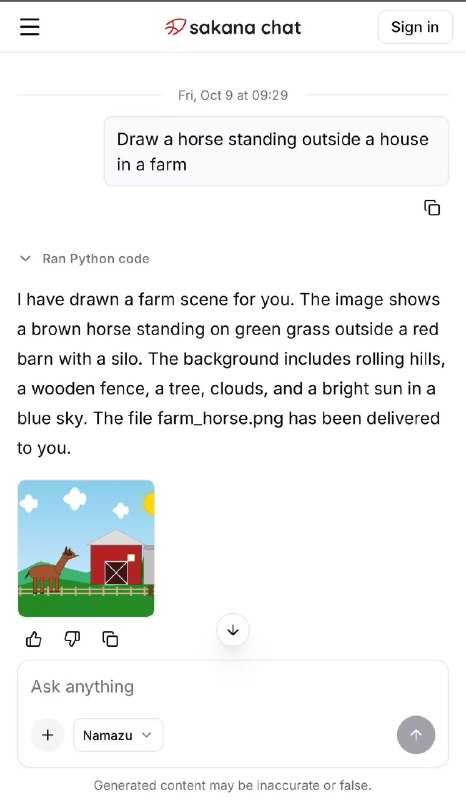
Task: Send message with the arrow button
Action: pyautogui.click(x=416, y=735)
